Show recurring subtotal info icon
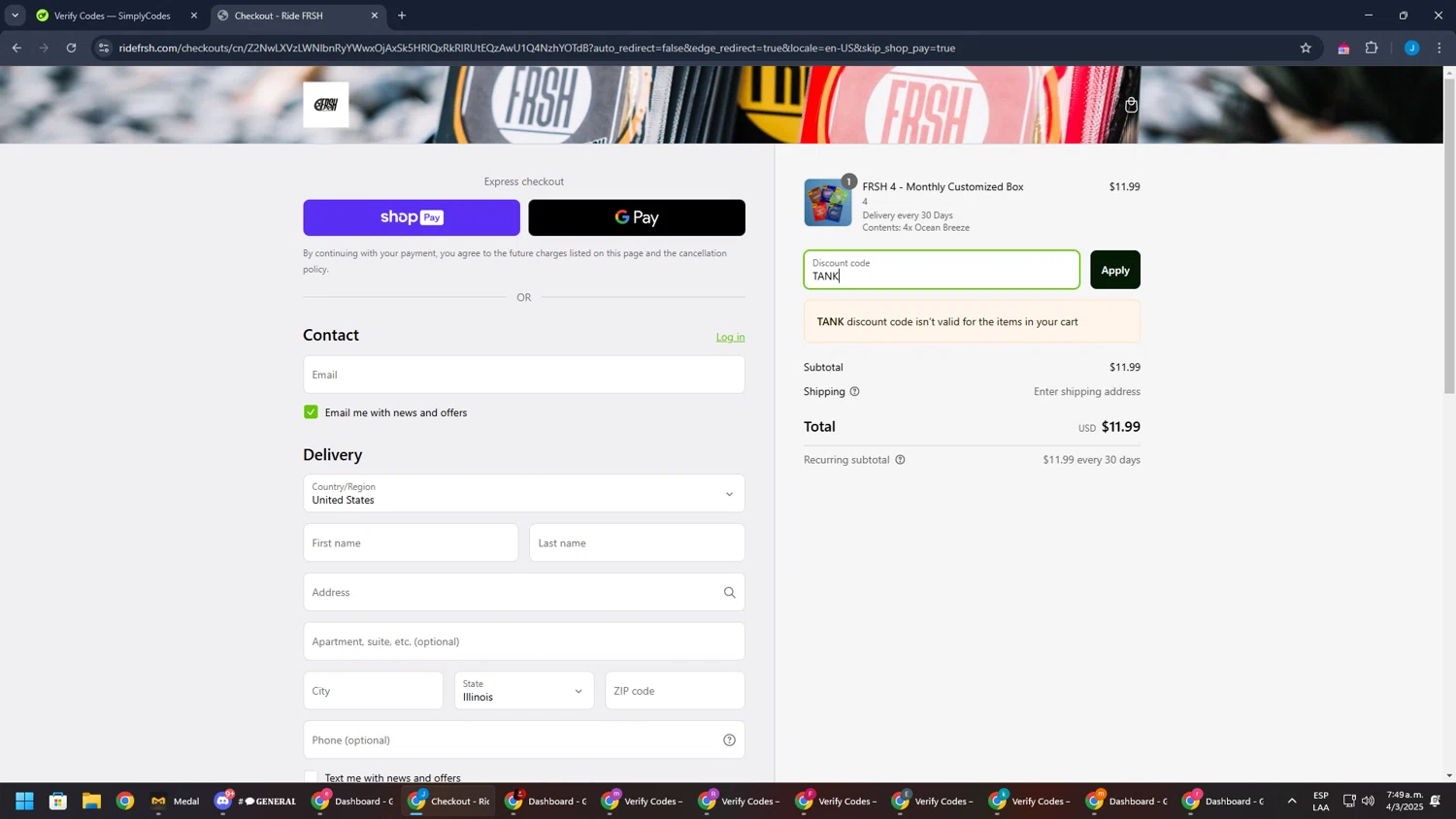The height and width of the screenshot is (819, 1456). pos(900,460)
